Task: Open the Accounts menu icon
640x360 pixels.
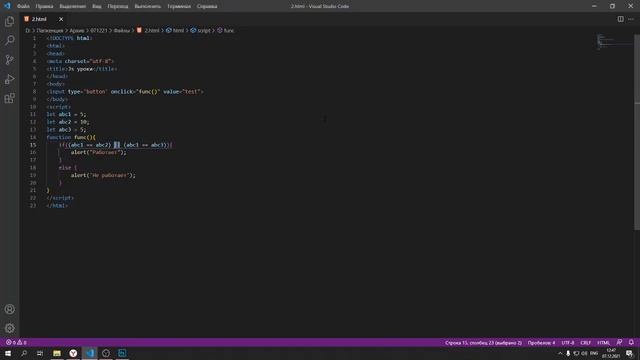Action: (9, 309)
